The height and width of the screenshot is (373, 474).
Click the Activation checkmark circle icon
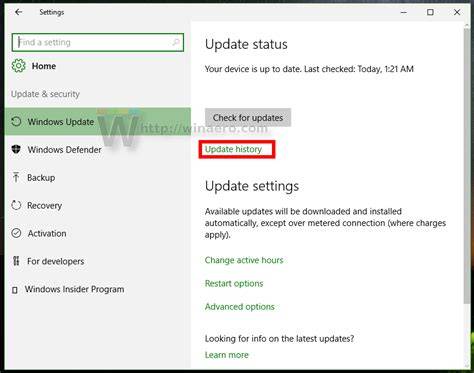click(x=16, y=233)
